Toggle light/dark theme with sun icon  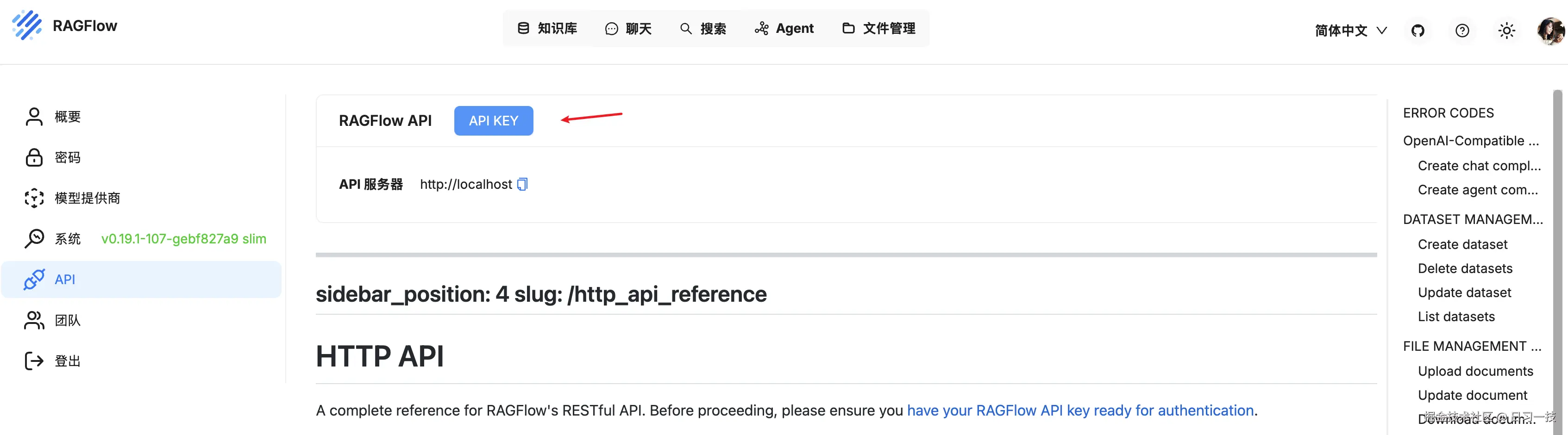click(1506, 31)
